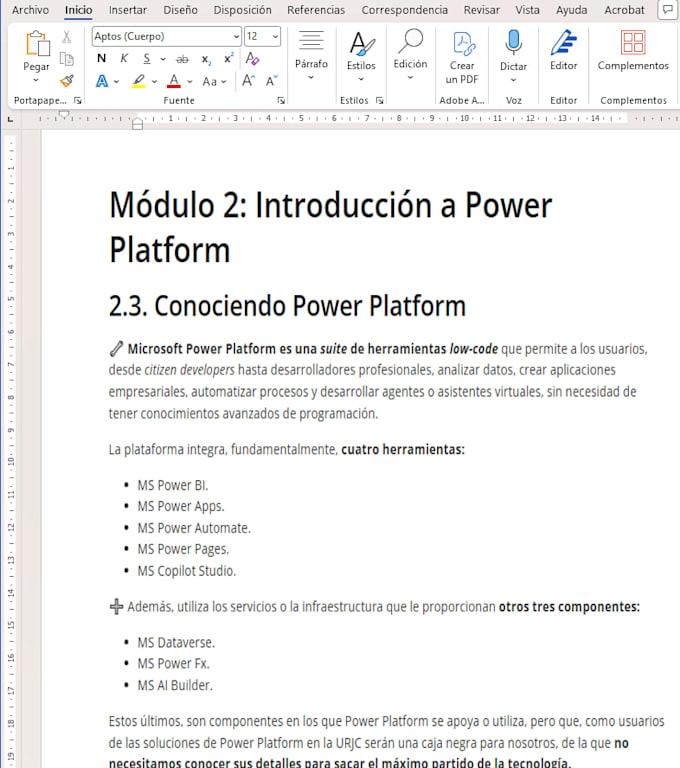
Task: Click heading 'Módulo 2: Introducción a Power'
Action: (x=331, y=205)
